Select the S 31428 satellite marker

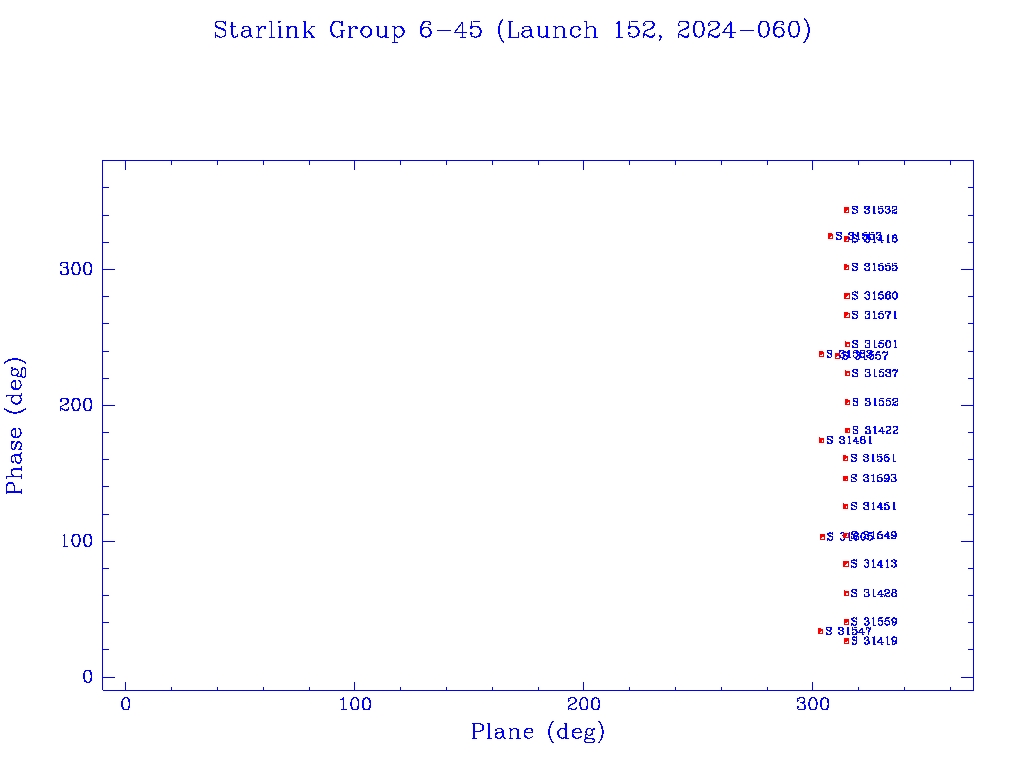846,593
